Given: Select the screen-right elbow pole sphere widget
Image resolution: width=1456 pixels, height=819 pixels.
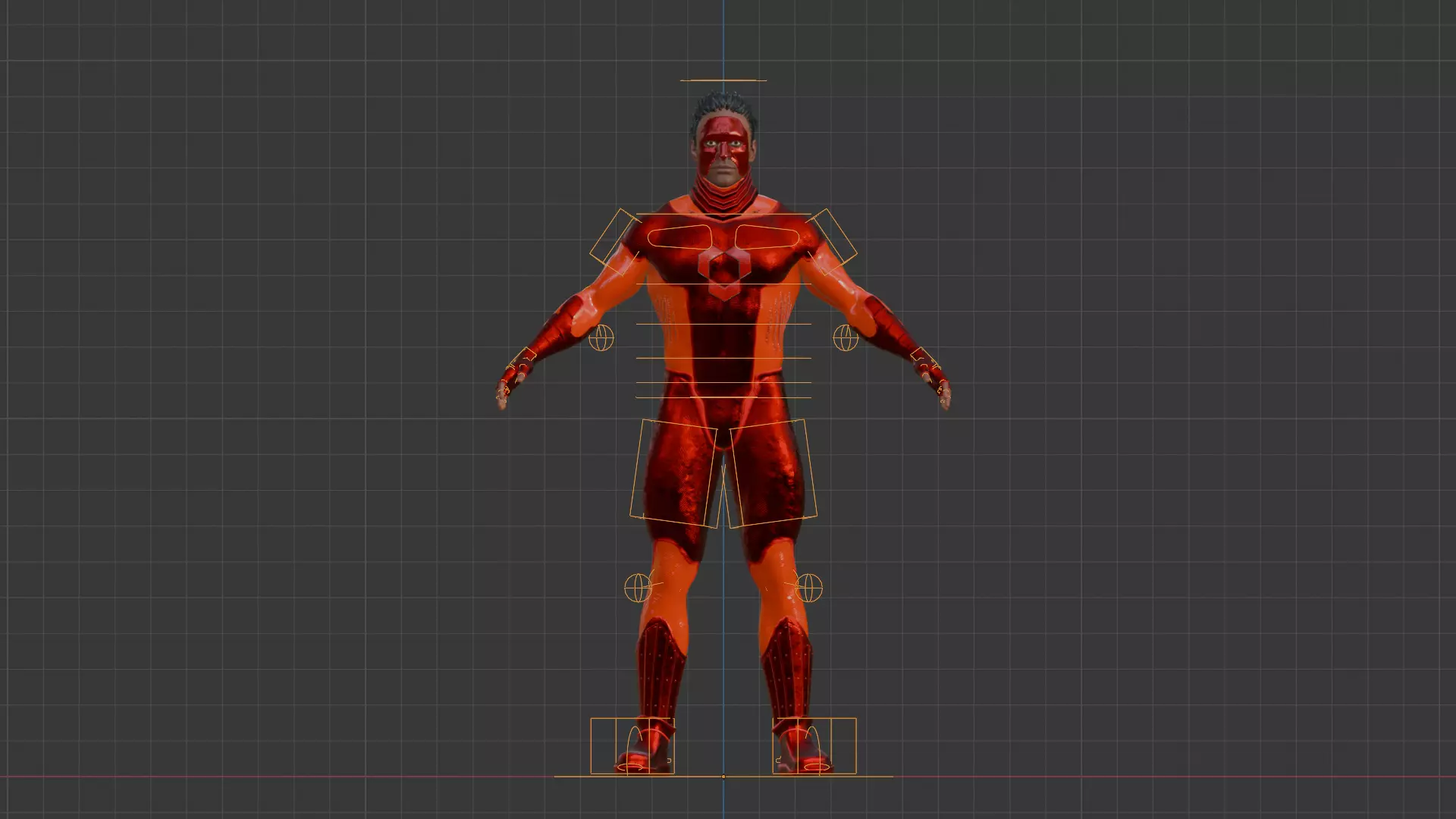Looking at the screenshot, I should [846, 337].
